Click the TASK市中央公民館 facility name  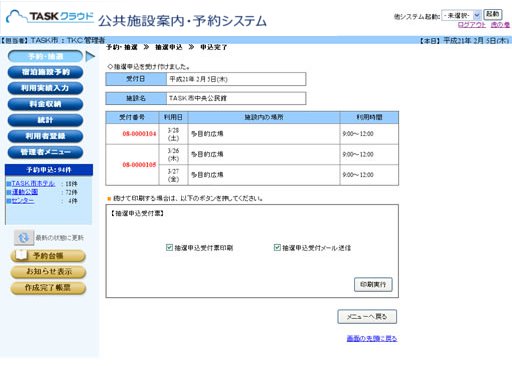tap(198, 98)
